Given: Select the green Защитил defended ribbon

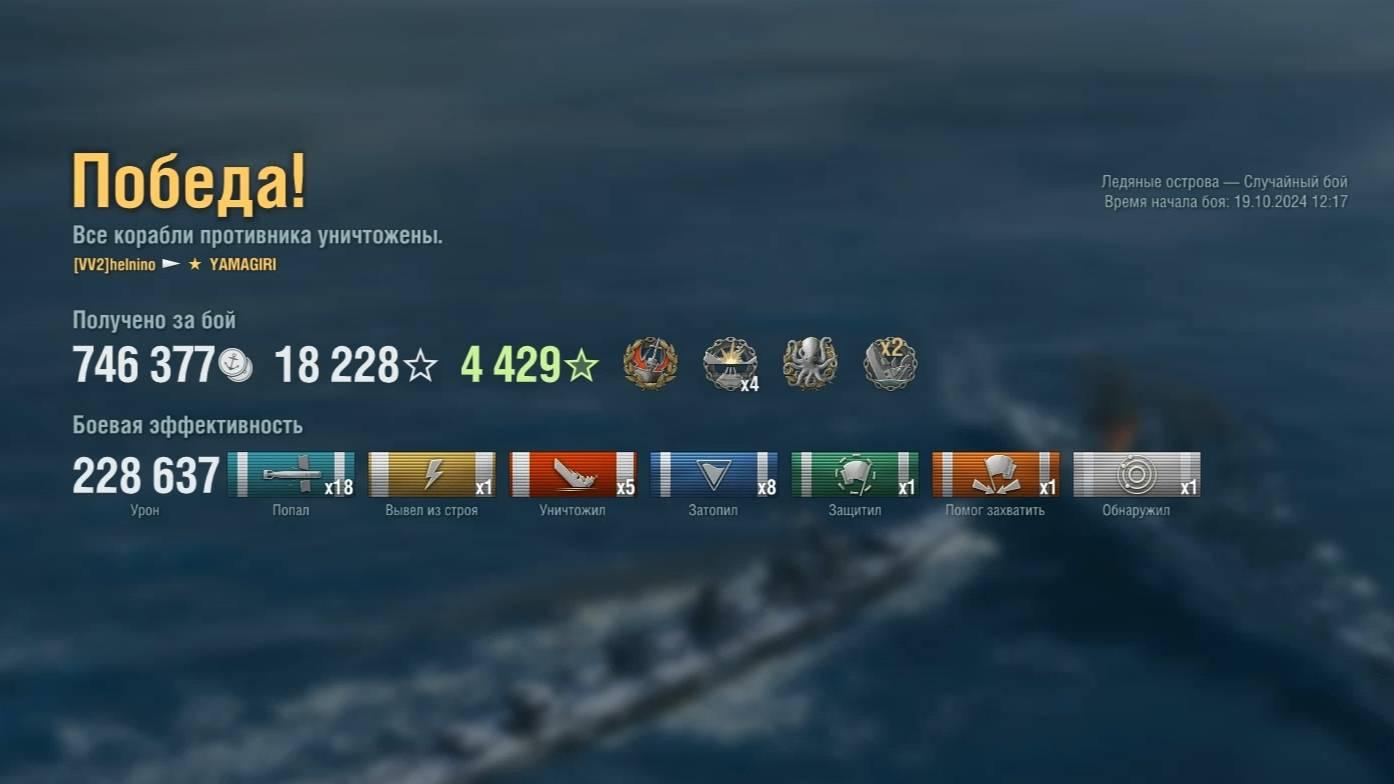Looking at the screenshot, I should pos(855,474).
